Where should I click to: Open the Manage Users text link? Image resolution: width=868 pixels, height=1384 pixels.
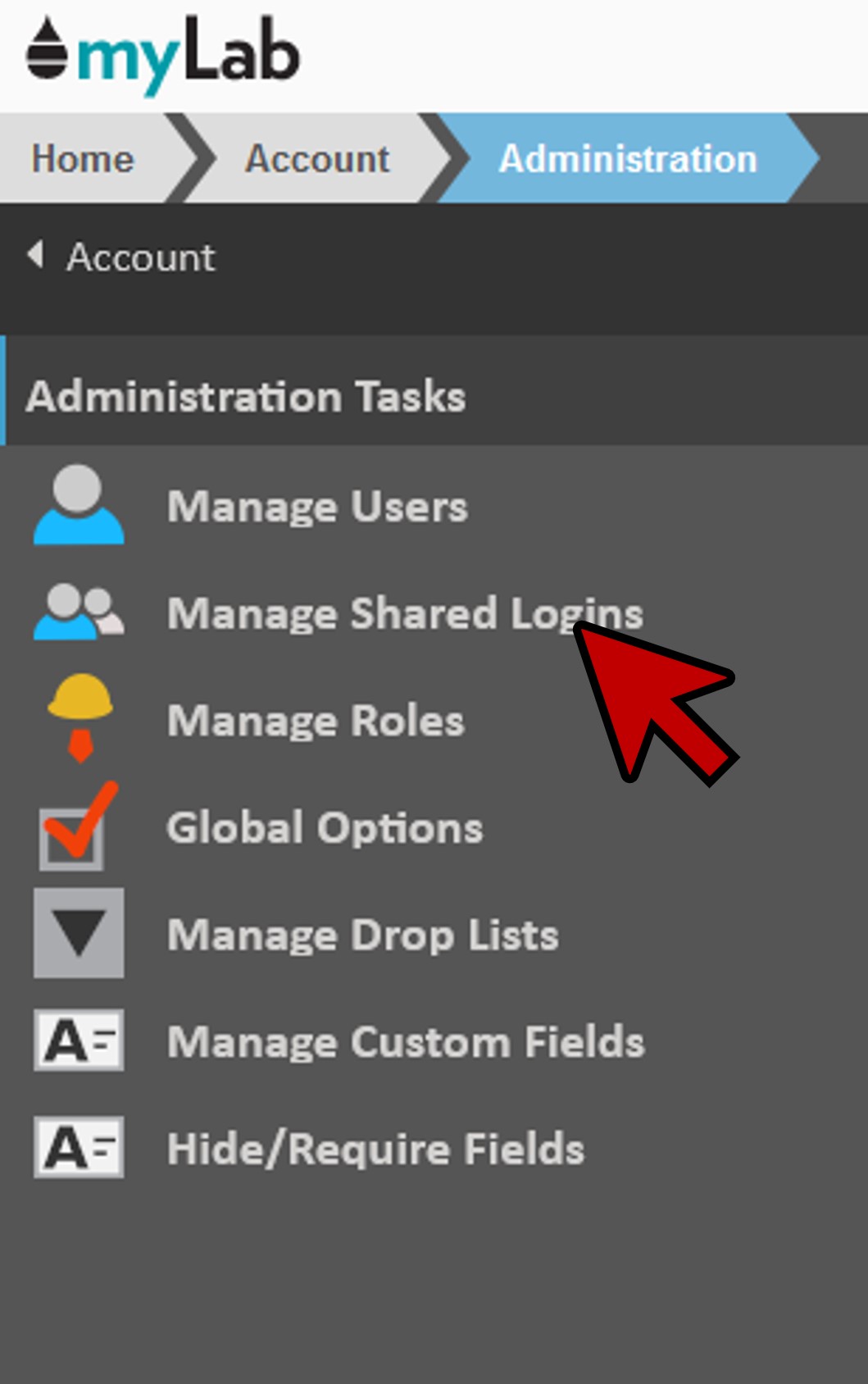pos(317,507)
